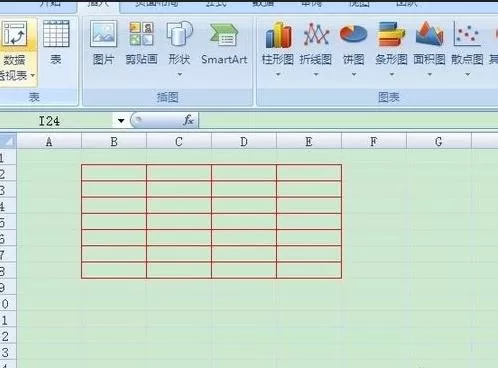Choose Scatter chart (散点图) icon
The height and width of the screenshot is (368, 498).
click(467, 34)
